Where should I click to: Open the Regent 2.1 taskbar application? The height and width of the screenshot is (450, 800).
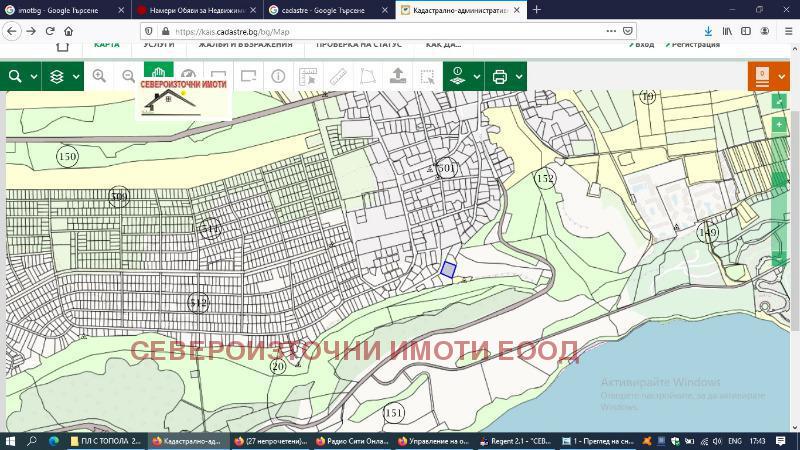(x=516, y=441)
